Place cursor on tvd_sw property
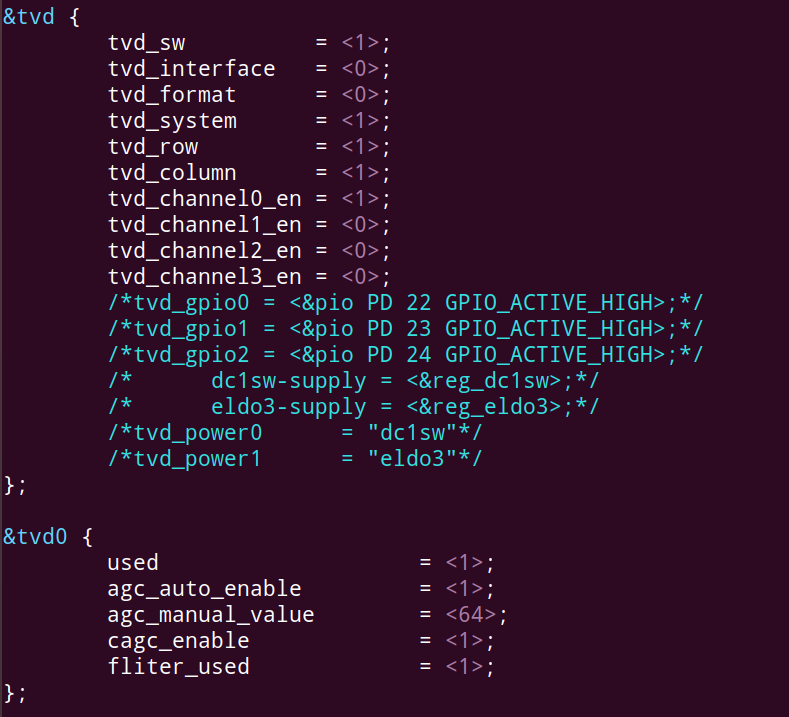This screenshot has height=717, width=789. click(x=146, y=43)
